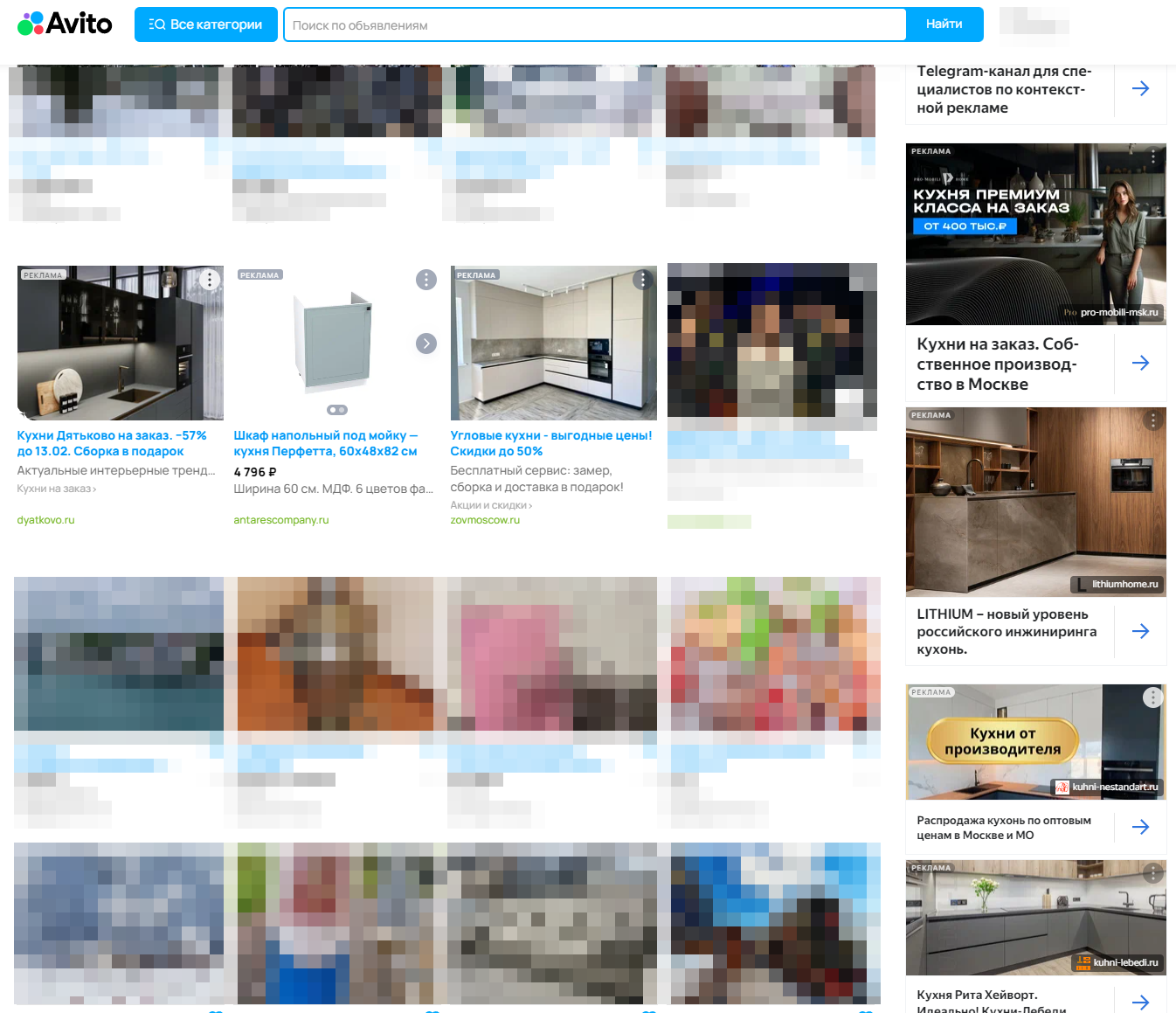Open options menu on Угловые кухни ad
This screenshot has width=1176, height=1013.
coord(643,280)
